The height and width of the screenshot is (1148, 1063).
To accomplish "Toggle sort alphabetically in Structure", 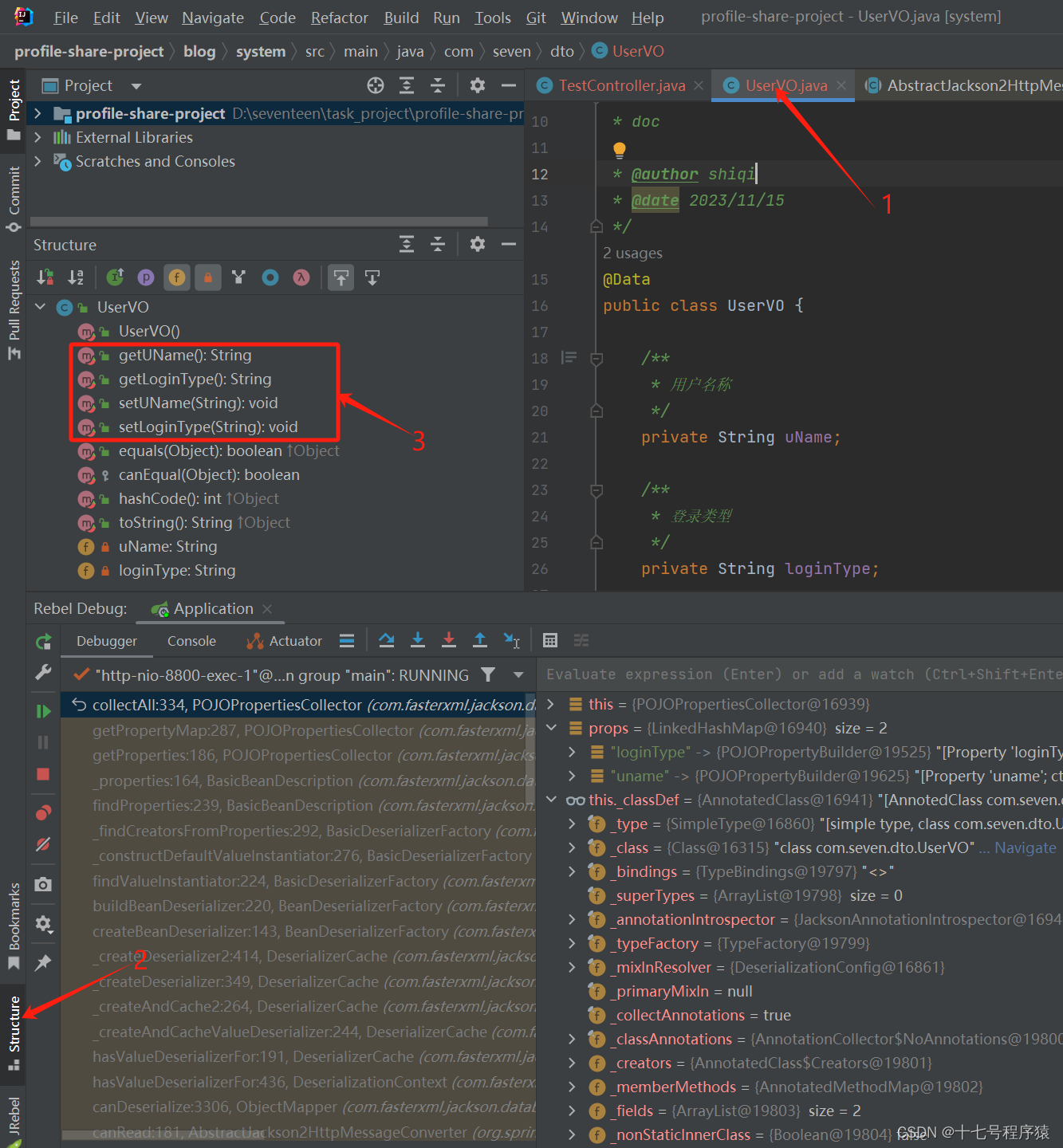I will click(x=76, y=277).
